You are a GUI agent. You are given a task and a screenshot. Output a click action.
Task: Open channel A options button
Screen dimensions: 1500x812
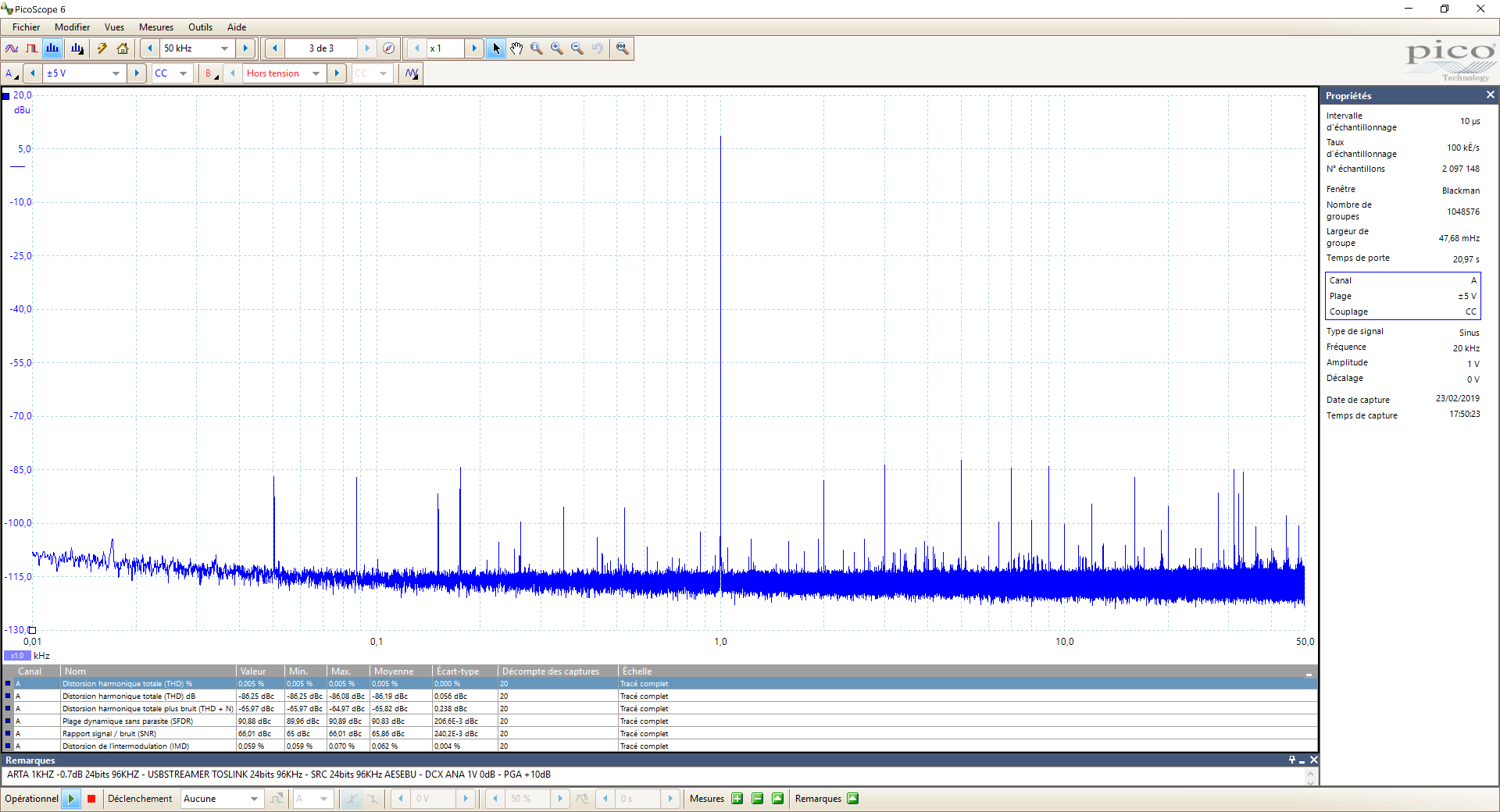tap(12, 73)
